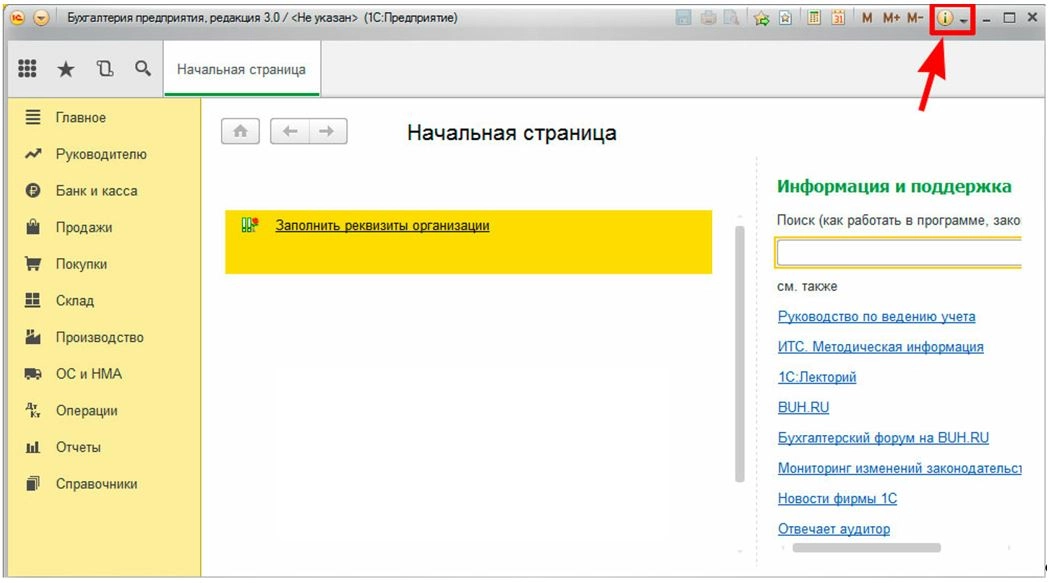Open Favorites with the black star icon

66,69
